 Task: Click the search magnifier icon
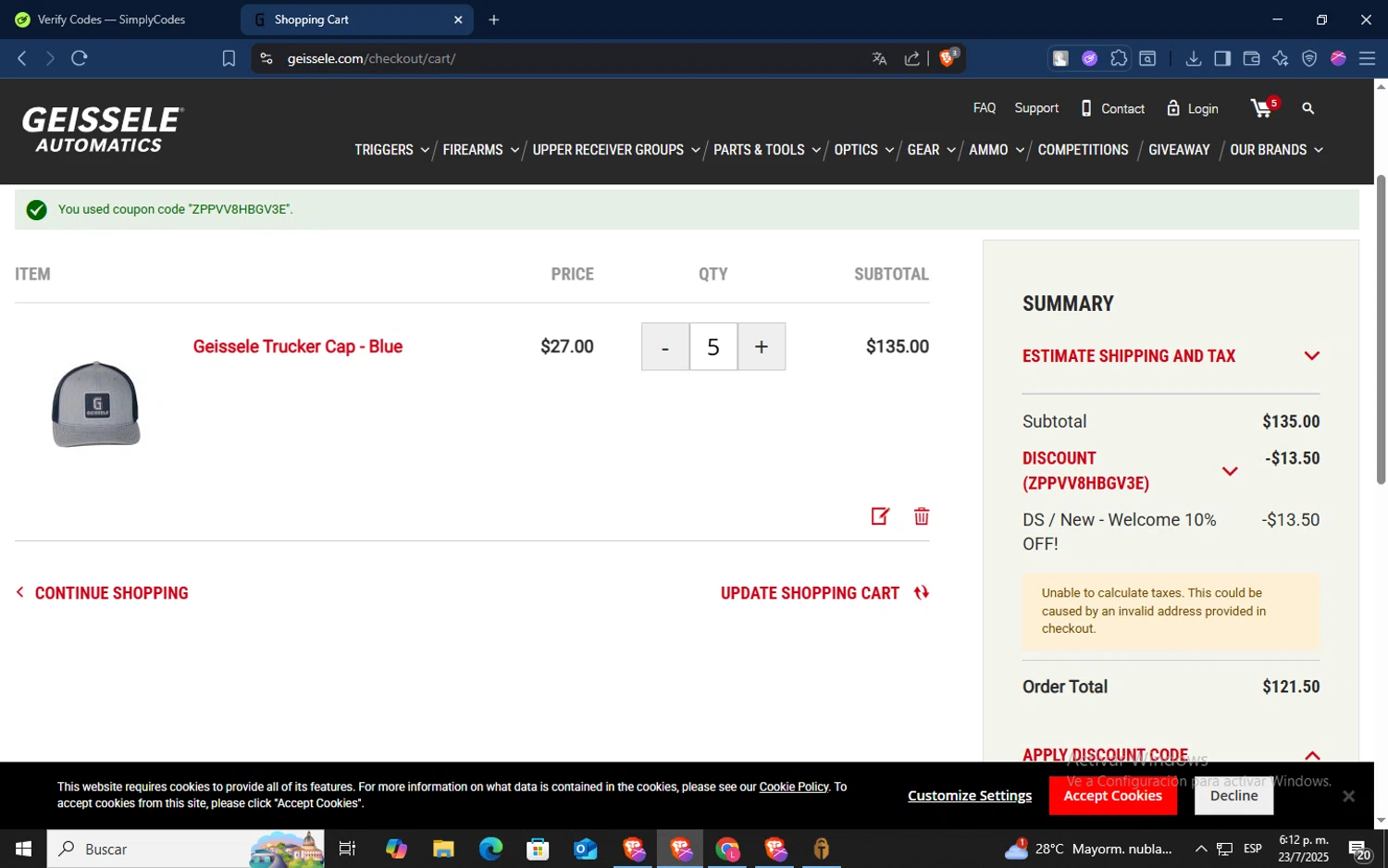[1307, 108]
